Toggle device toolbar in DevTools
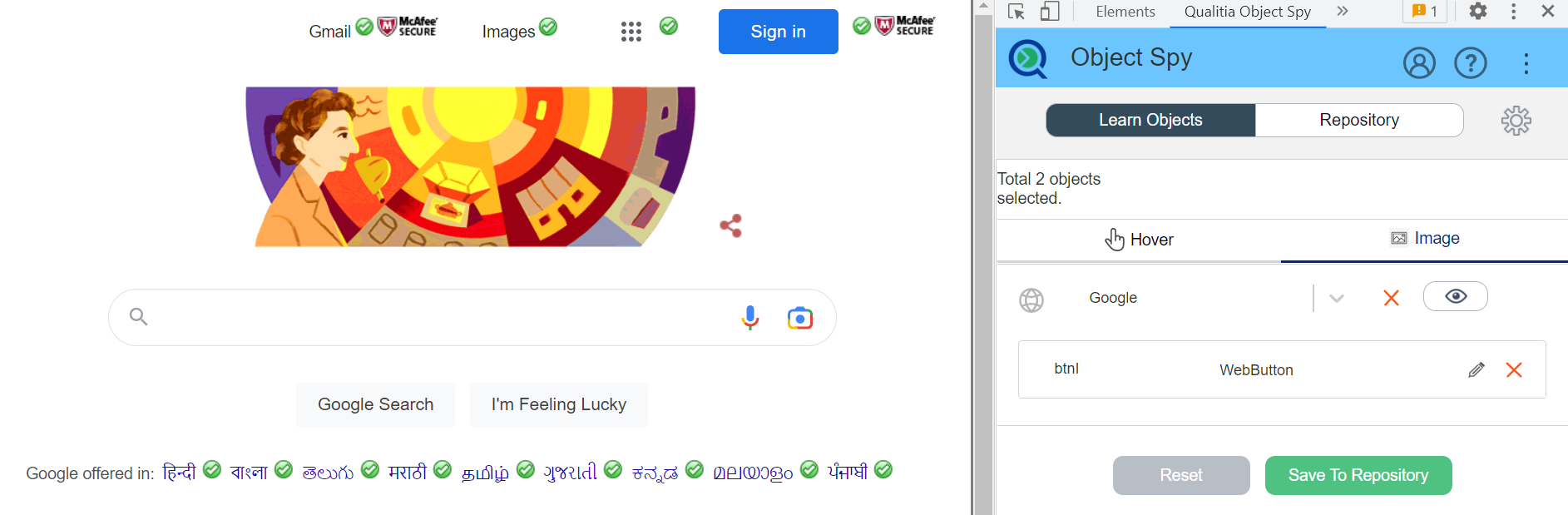1568x515 pixels. click(x=1050, y=12)
